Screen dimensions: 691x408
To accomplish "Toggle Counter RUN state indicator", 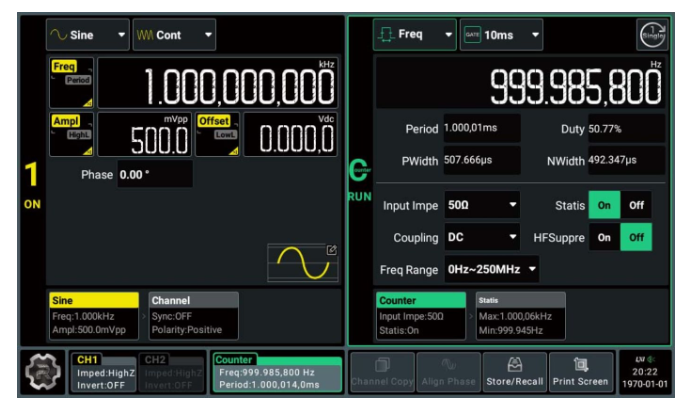I will tap(360, 180).
